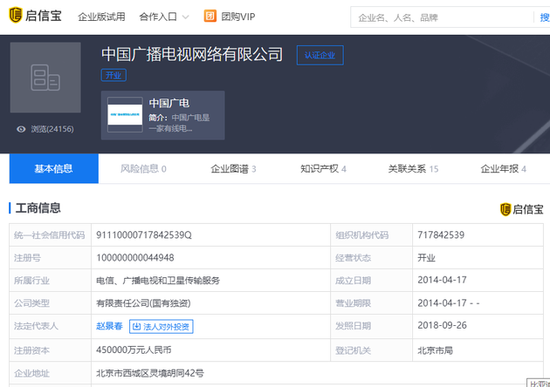
Task: Select the 基本信息 tab
Action: 54,169
